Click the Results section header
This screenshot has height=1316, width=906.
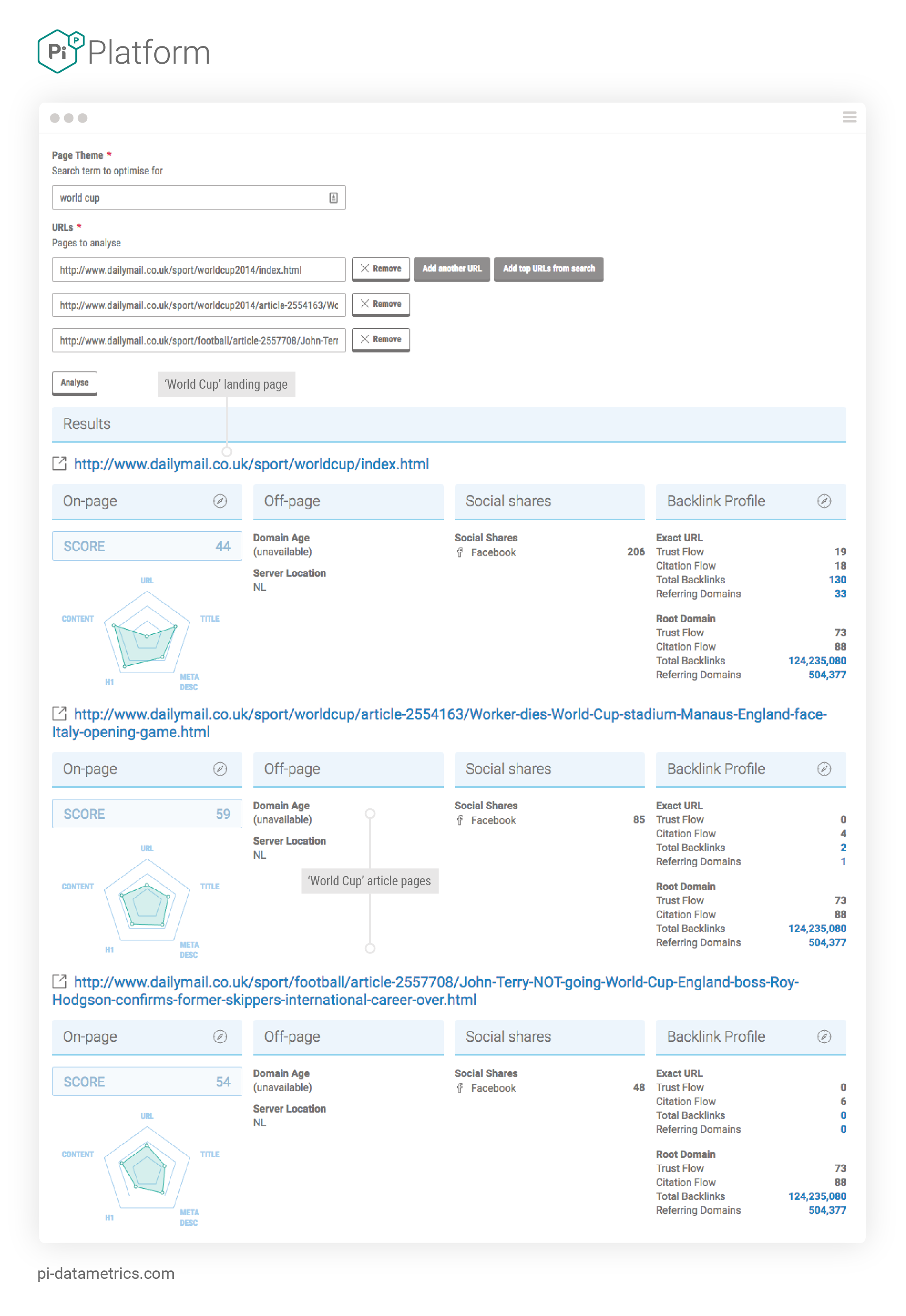(x=449, y=424)
